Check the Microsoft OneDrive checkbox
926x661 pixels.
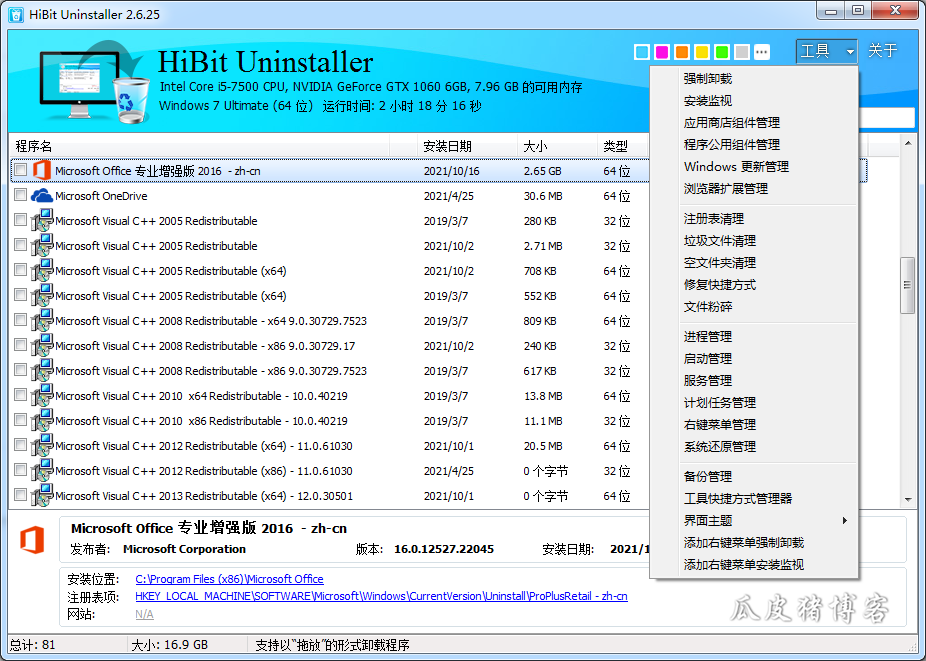(21, 195)
